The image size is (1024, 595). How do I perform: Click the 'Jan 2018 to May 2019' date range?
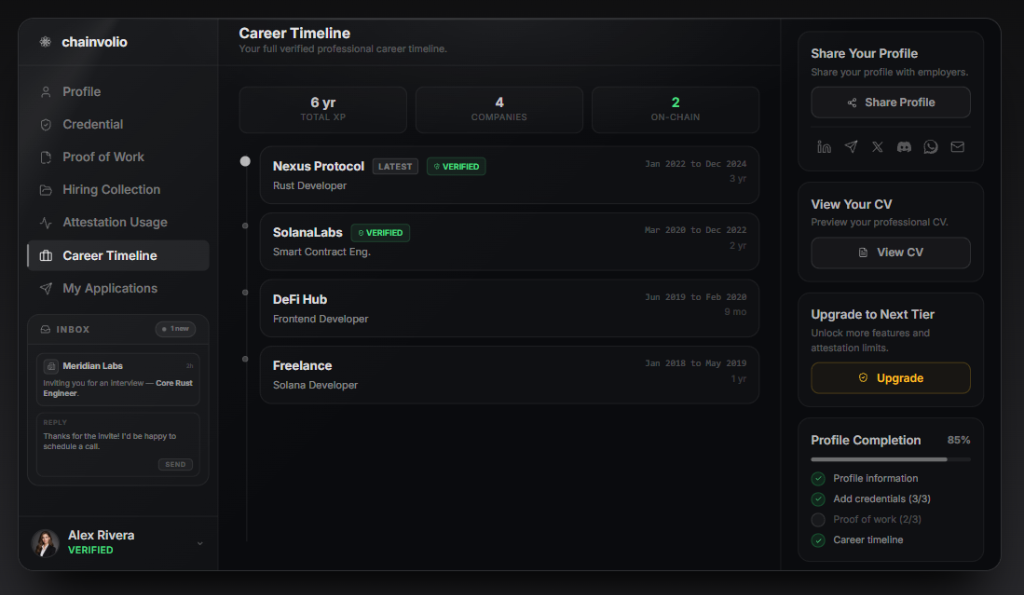[x=696, y=363]
